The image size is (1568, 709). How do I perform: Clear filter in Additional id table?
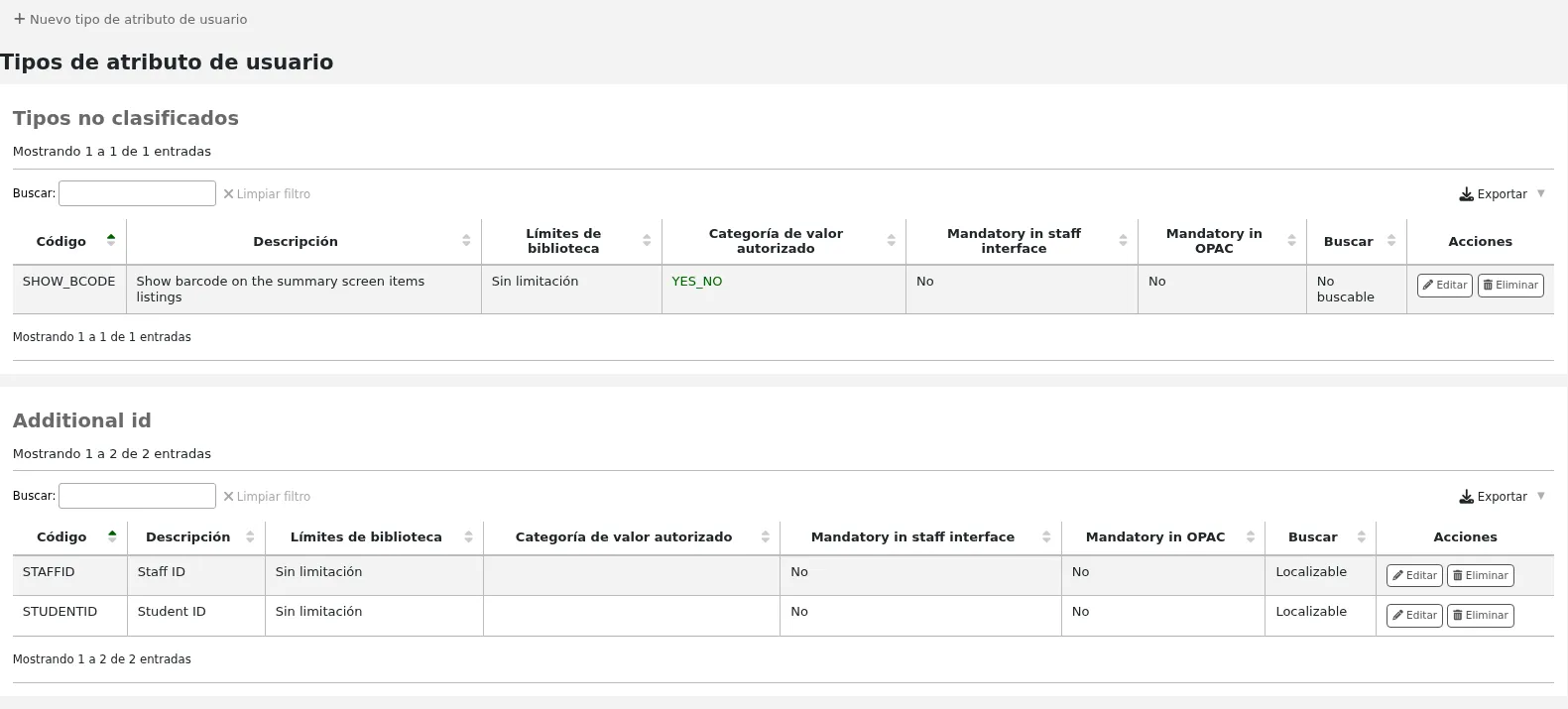click(x=267, y=497)
